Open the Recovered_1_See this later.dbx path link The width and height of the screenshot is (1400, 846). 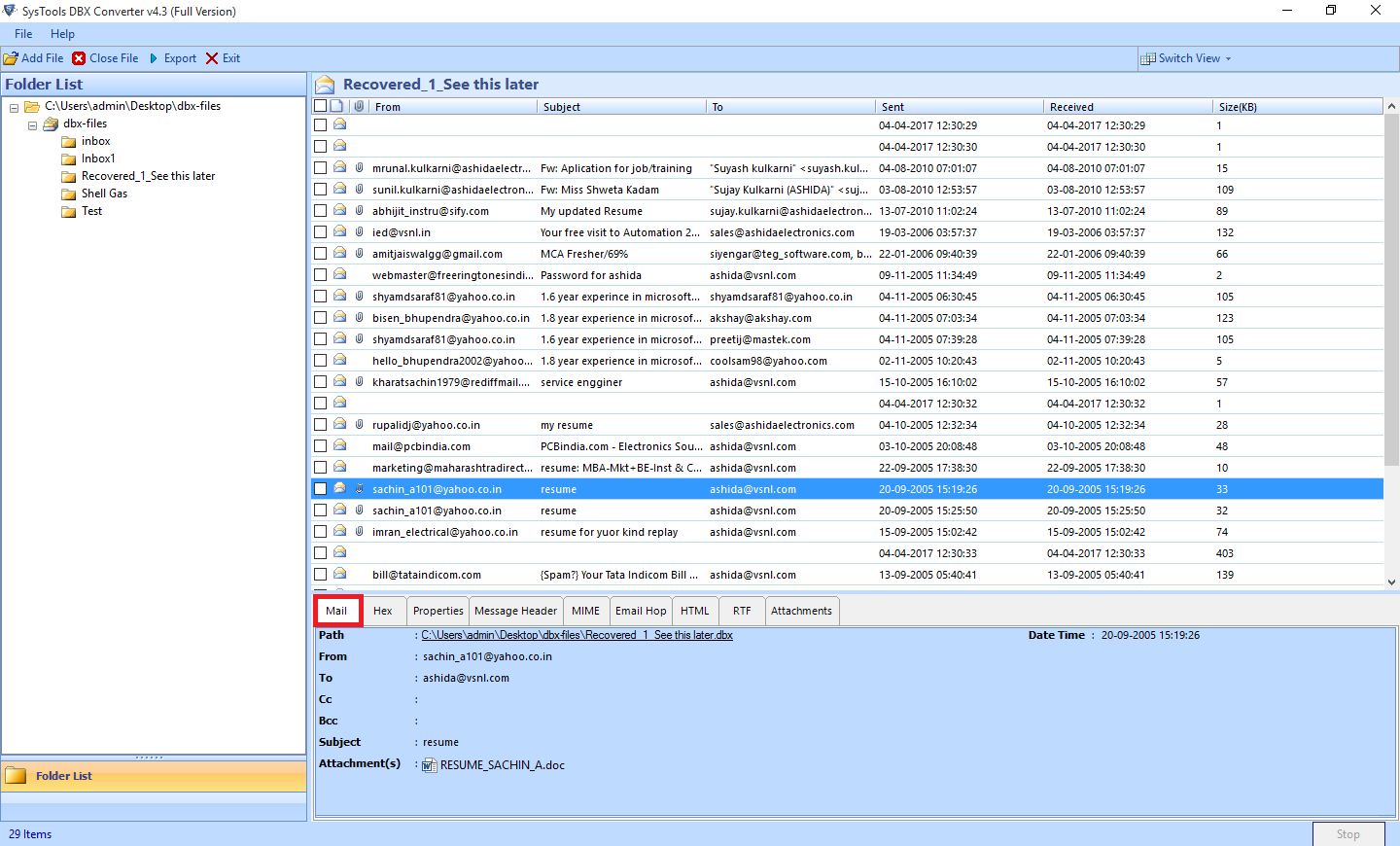[x=577, y=635]
